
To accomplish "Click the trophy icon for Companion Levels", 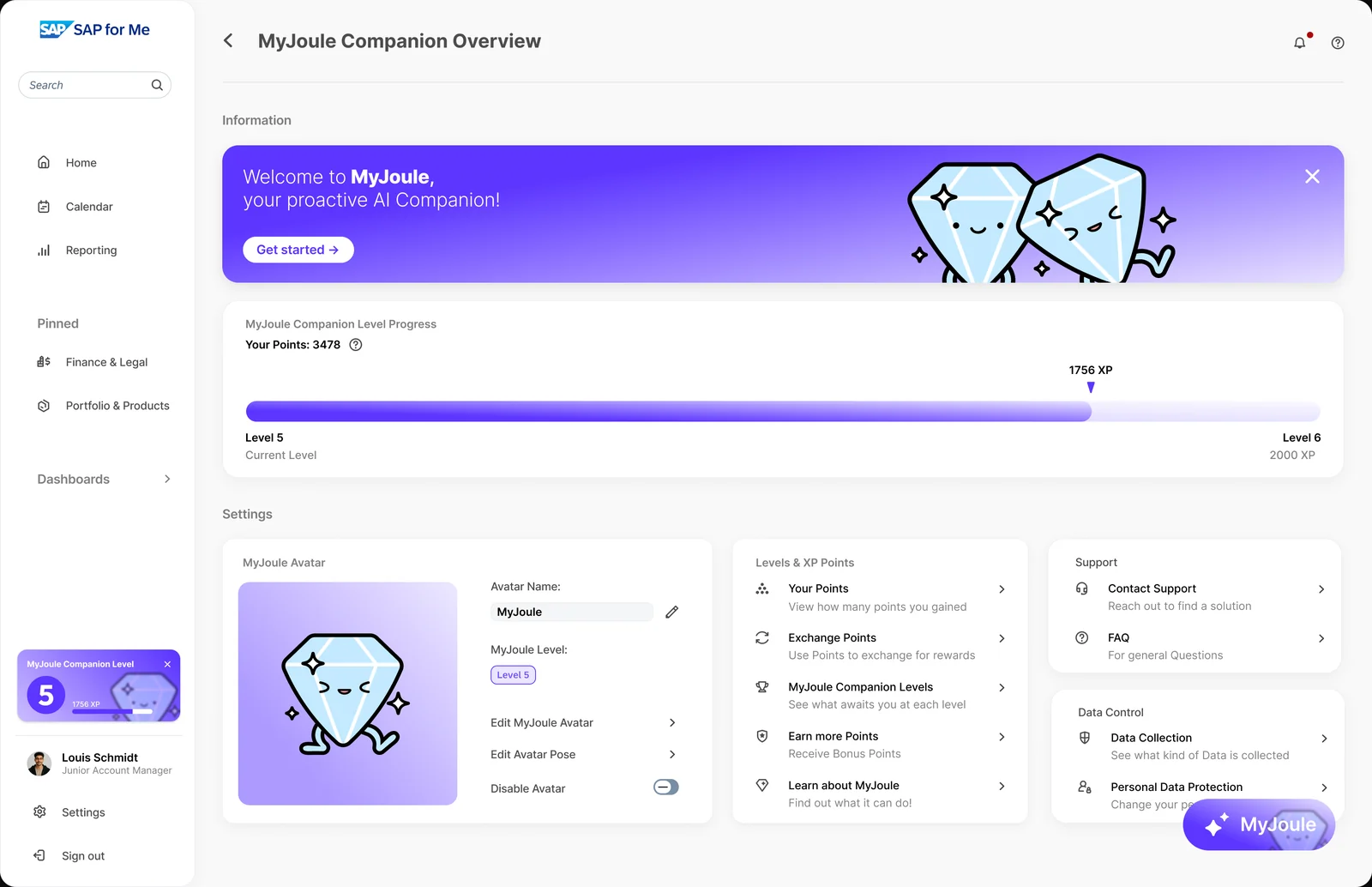I will tap(762, 686).
